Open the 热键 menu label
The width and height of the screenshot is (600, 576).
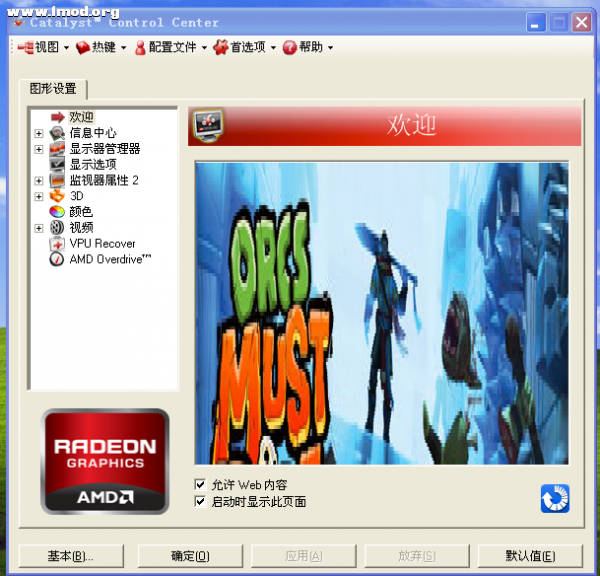(104, 47)
